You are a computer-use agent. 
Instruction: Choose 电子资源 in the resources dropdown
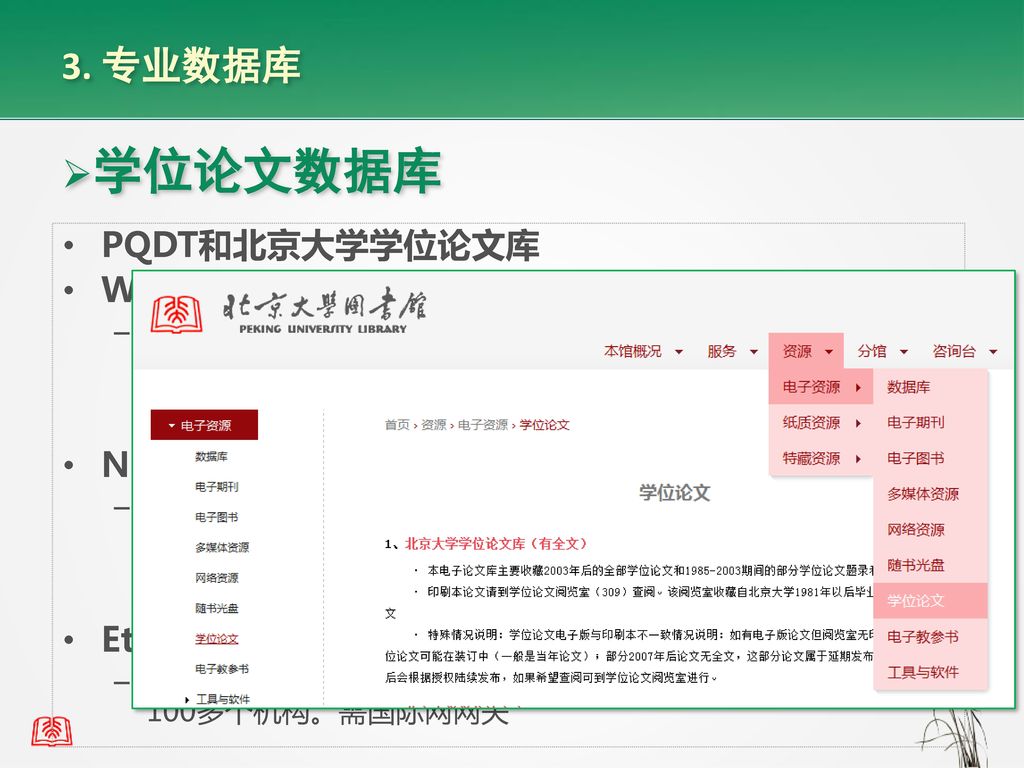coord(821,387)
